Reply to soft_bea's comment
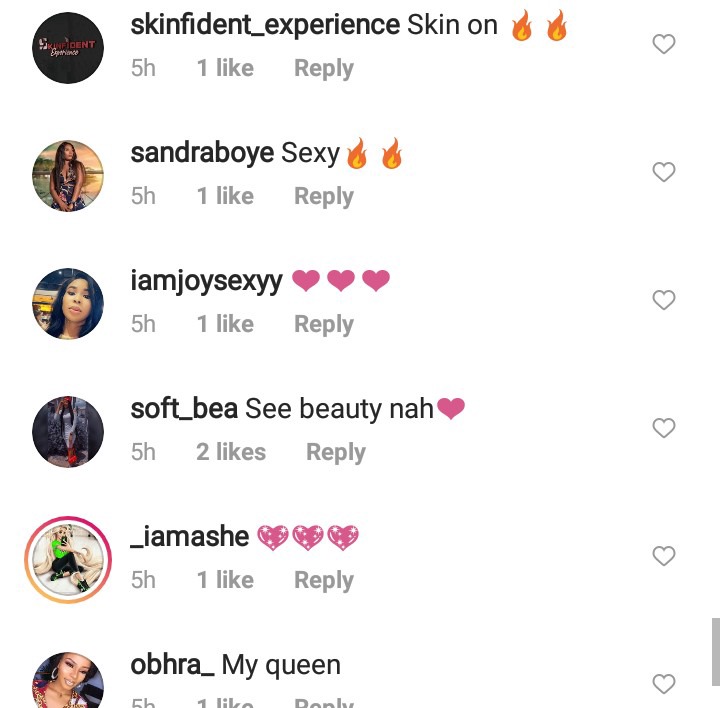Viewport: 720px width, 708px height. click(x=336, y=452)
